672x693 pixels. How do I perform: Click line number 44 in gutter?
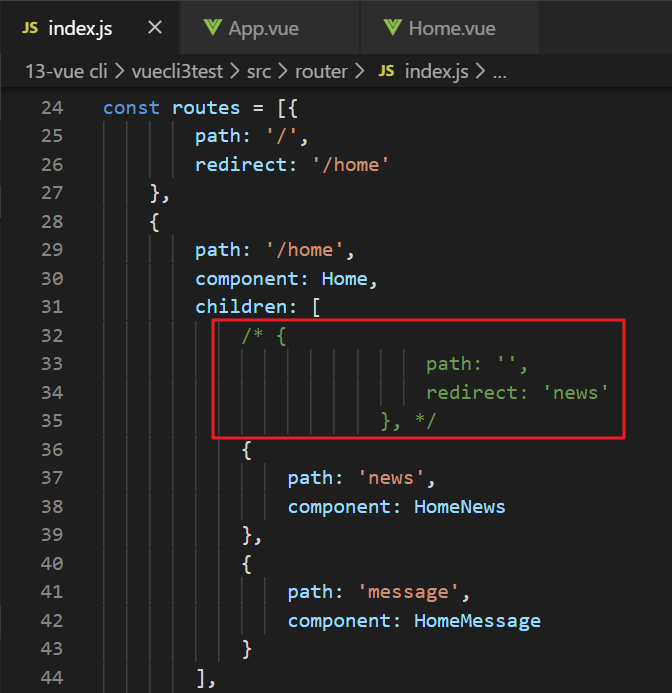[52, 678]
